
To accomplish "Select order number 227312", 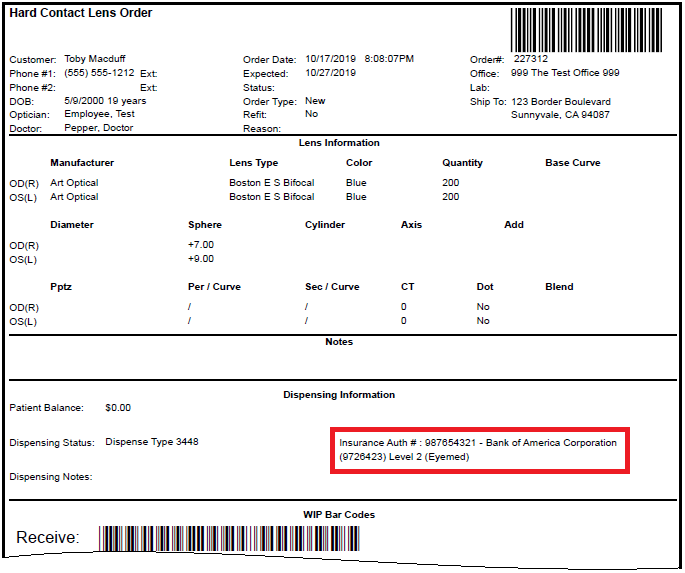I will [530, 59].
